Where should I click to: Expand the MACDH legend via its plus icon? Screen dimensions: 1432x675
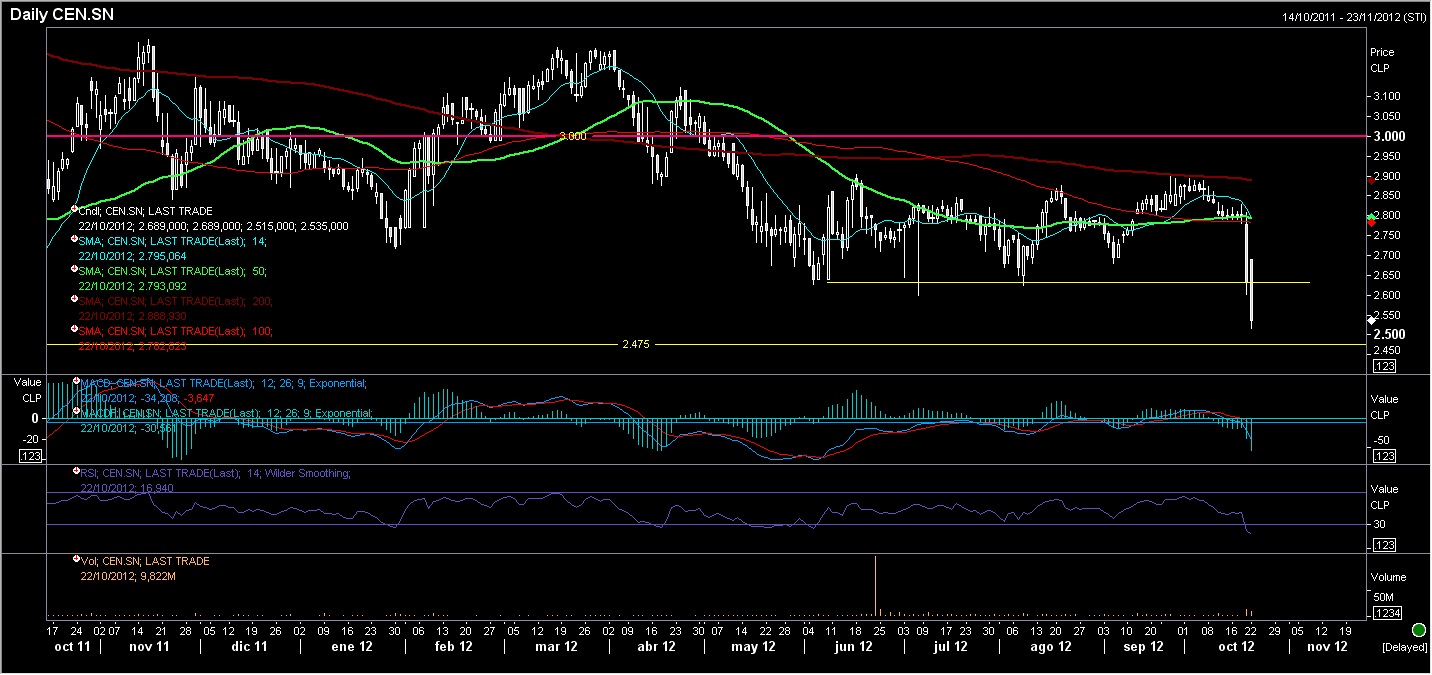point(75,411)
